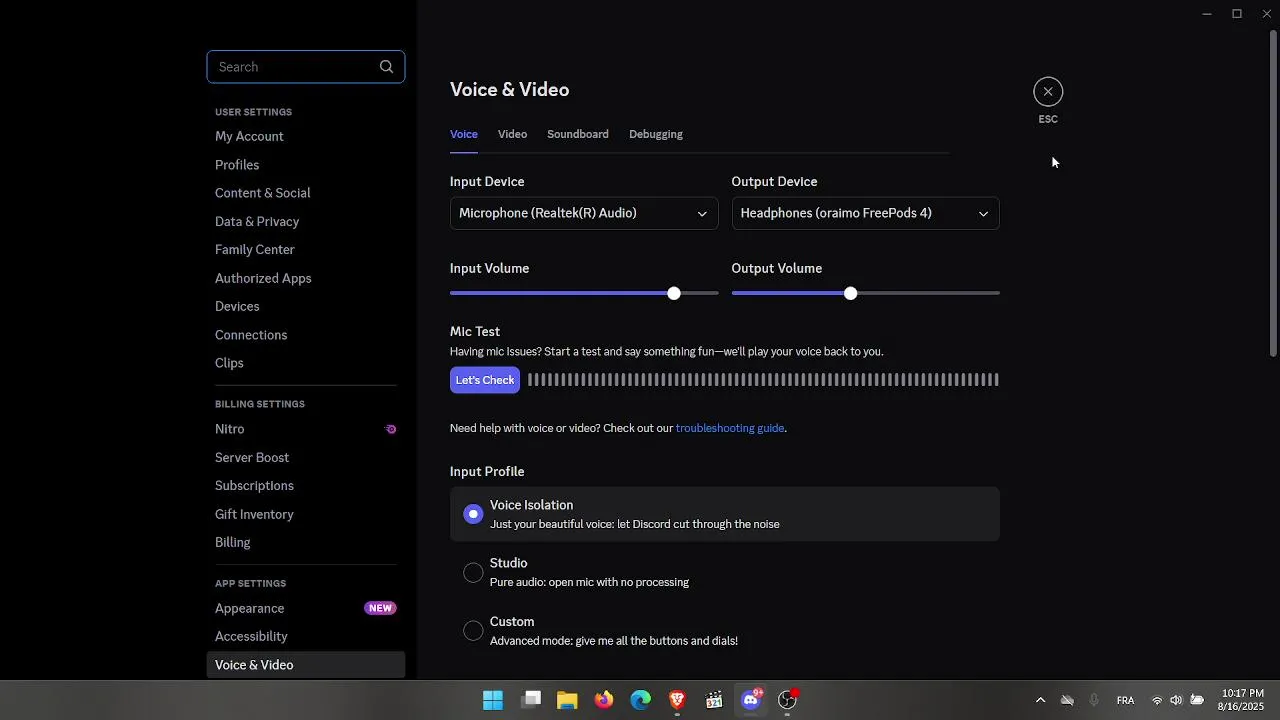Adjust the Output Volume slider handle

[850, 293]
